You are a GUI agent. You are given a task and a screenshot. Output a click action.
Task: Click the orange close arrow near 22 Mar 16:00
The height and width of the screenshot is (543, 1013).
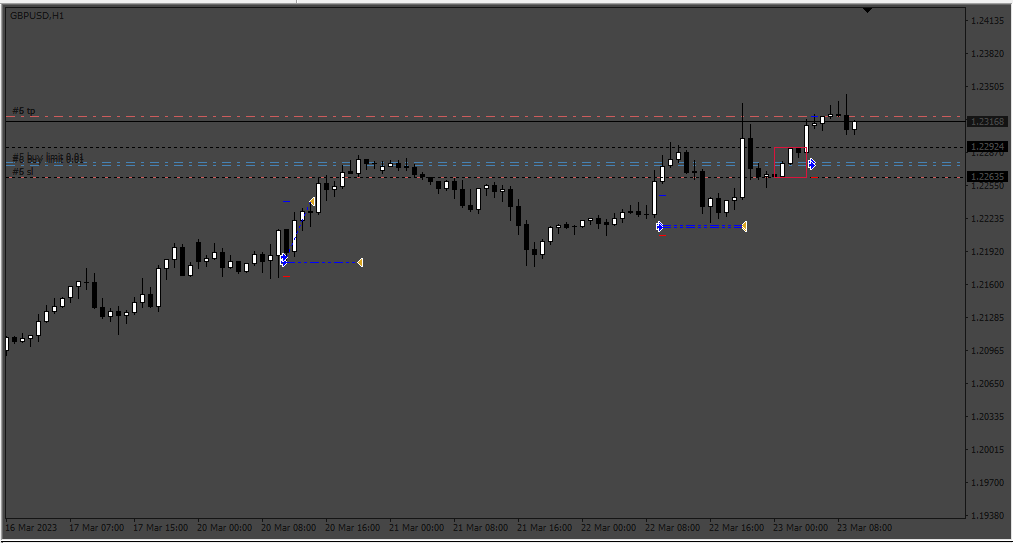point(744,226)
